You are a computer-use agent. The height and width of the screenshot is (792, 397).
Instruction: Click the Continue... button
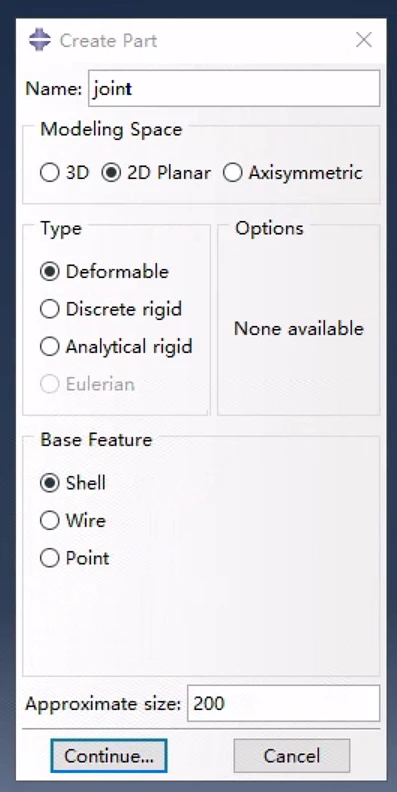(x=109, y=756)
